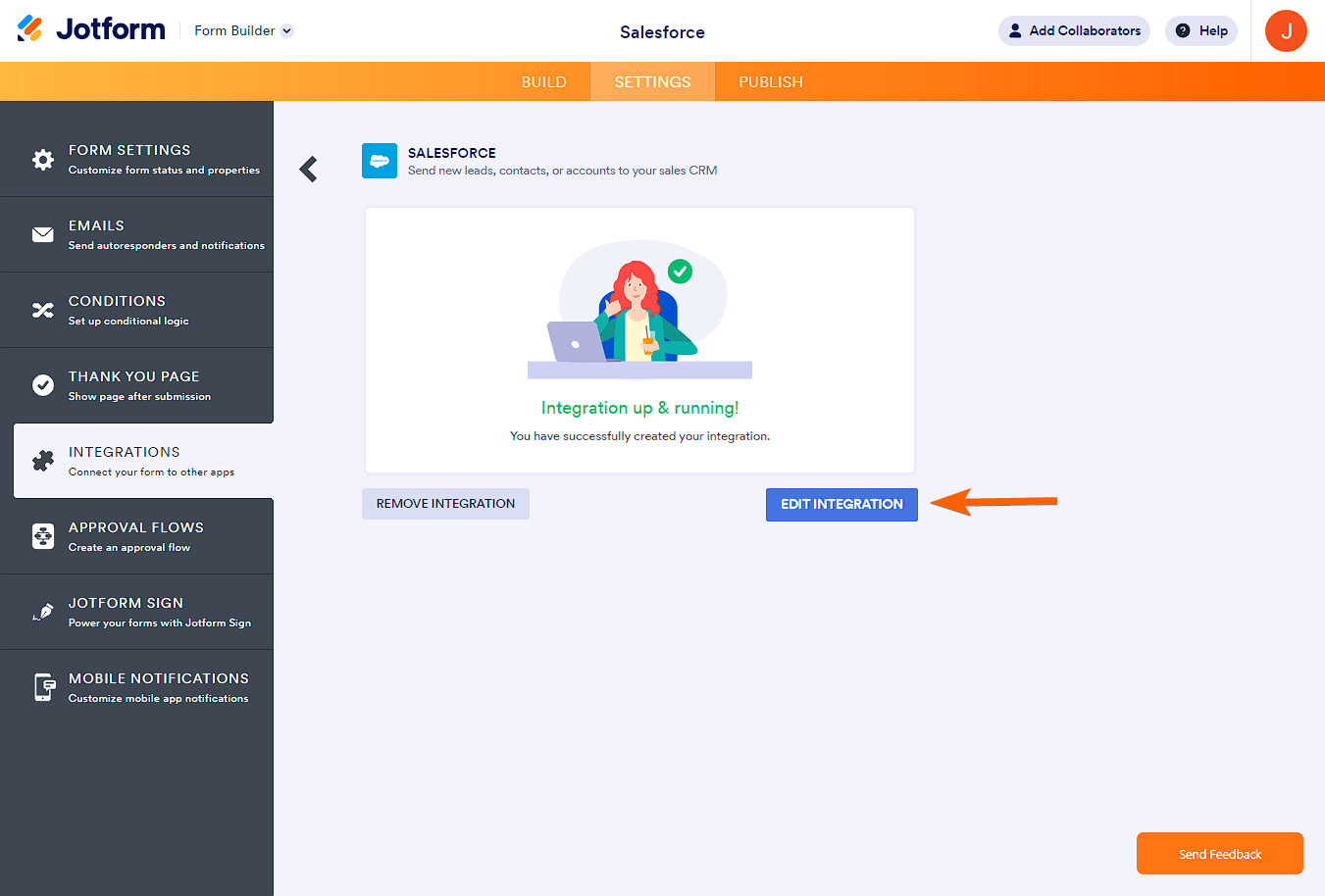Click the Edit Integration button
The width and height of the screenshot is (1325, 896).
click(841, 504)
